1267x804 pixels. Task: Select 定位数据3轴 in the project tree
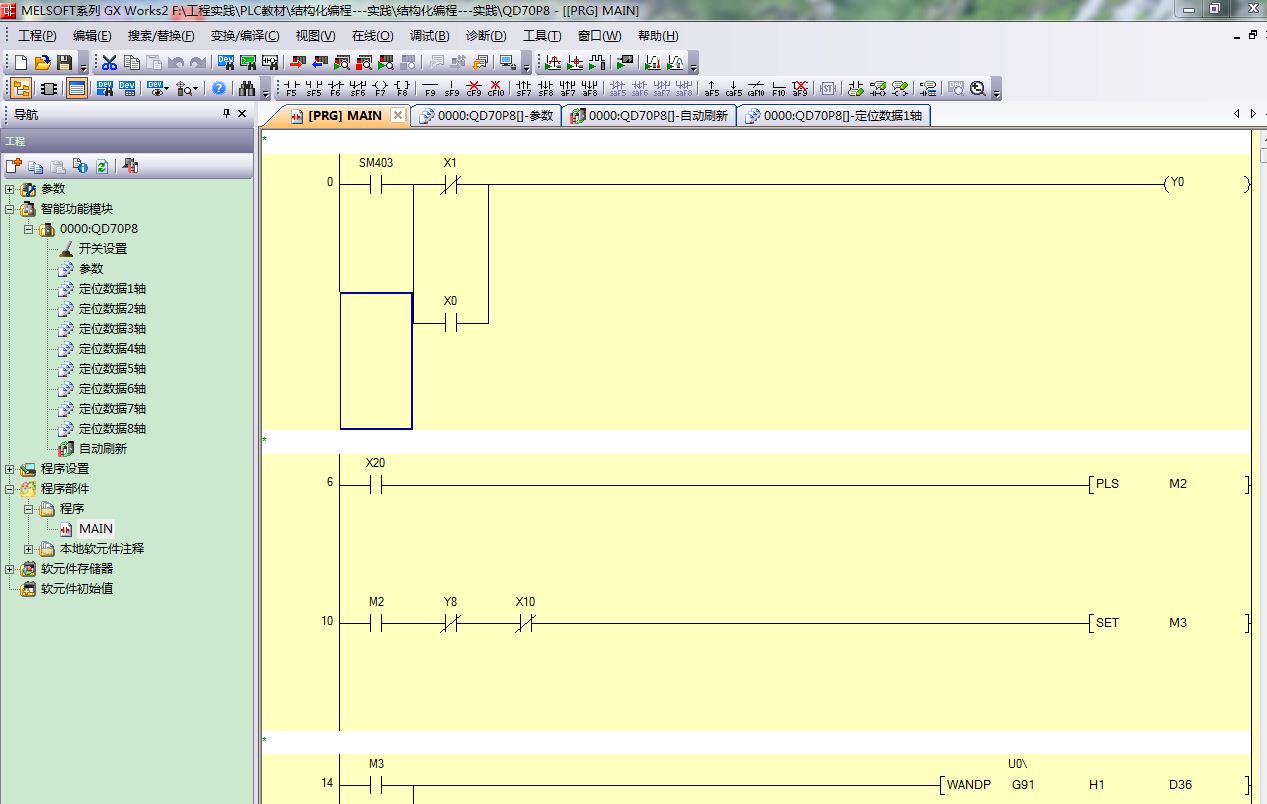point(112,329)
